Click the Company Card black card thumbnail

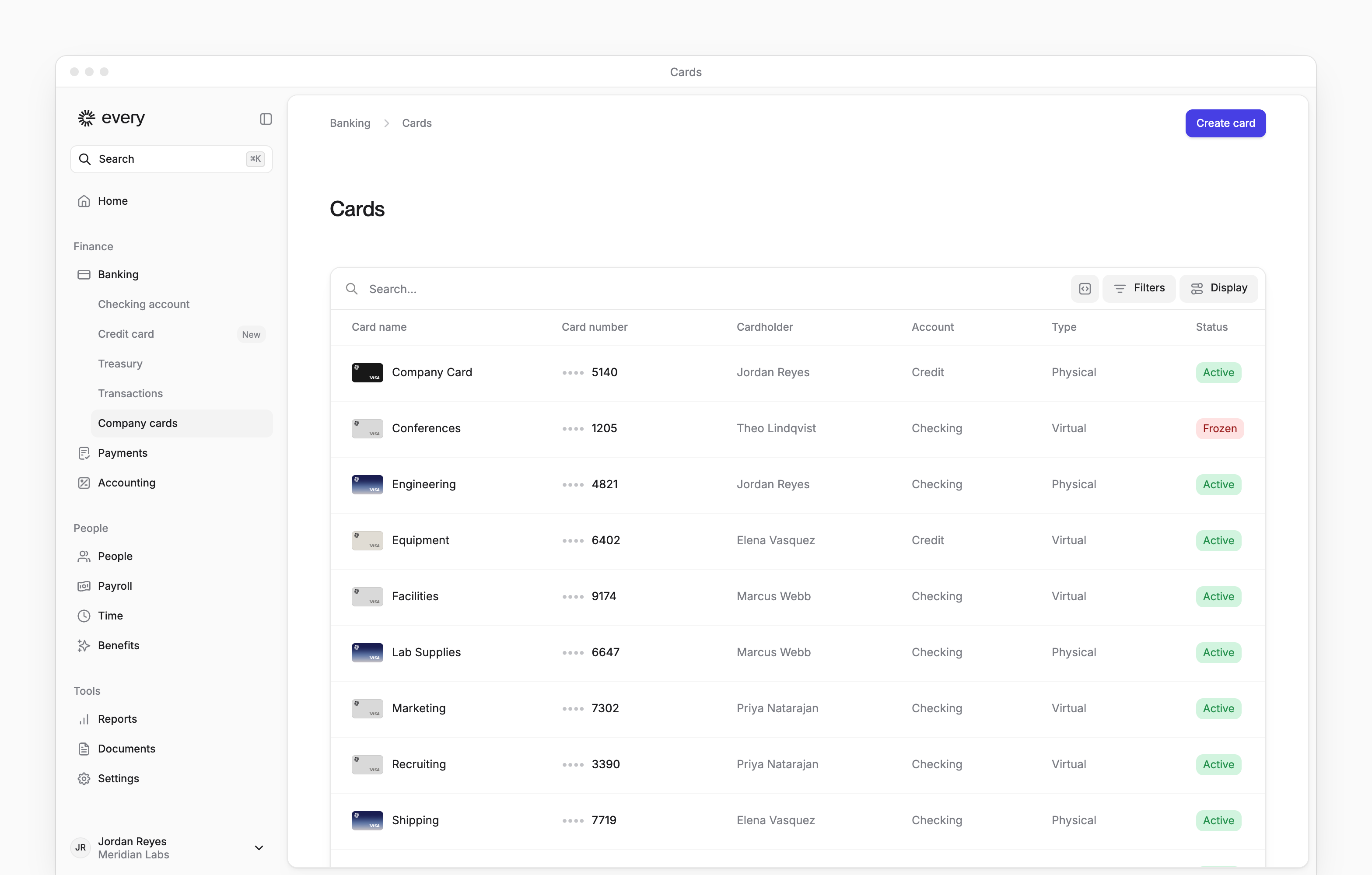point(367,373)
